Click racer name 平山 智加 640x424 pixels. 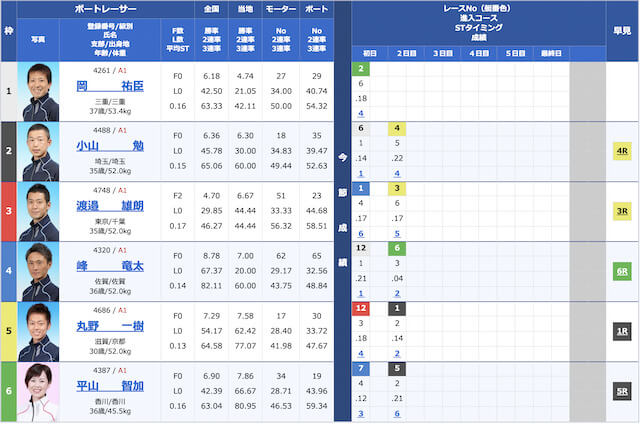pyautogui.click(x=109, y=386)
